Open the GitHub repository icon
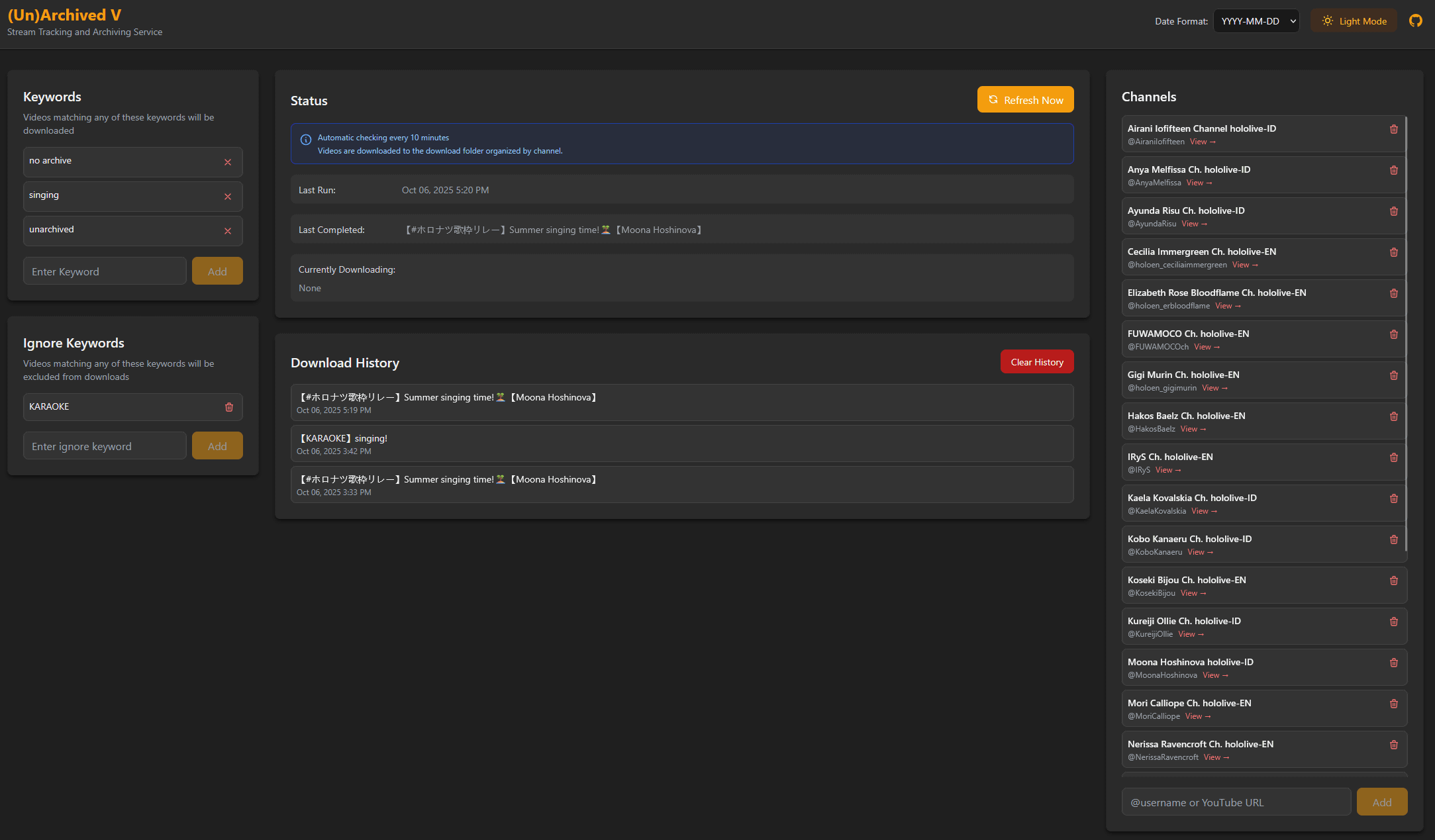The image size is (1435, 840). point(1415,21)
